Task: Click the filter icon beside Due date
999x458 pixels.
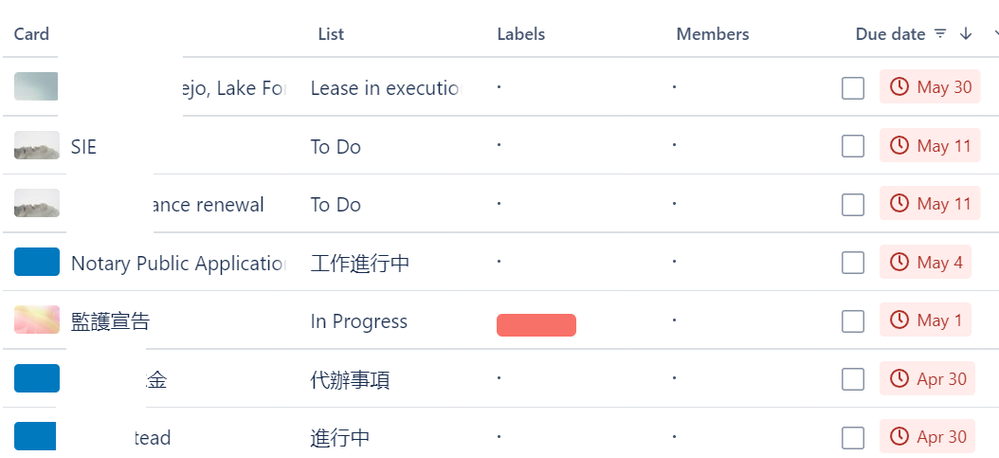Action: [940, 34]
